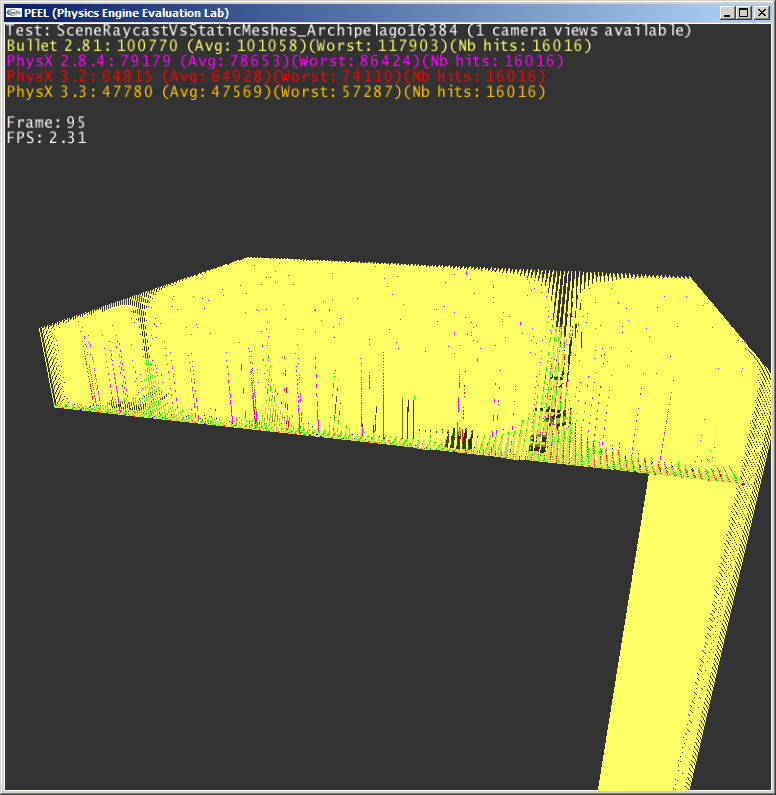Minimize the PEEL window

coord(727,13)
